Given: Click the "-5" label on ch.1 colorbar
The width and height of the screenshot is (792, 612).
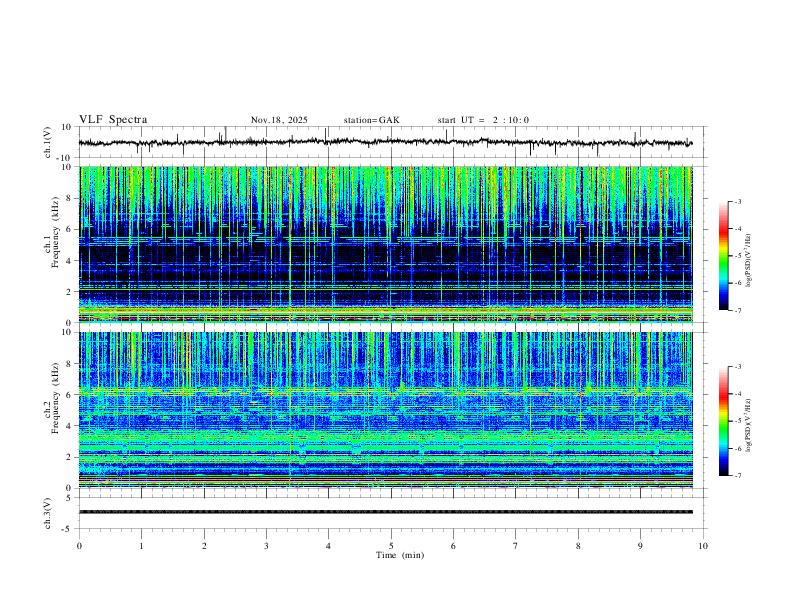Looking at the screenshot, I should (x=738, y=256).
